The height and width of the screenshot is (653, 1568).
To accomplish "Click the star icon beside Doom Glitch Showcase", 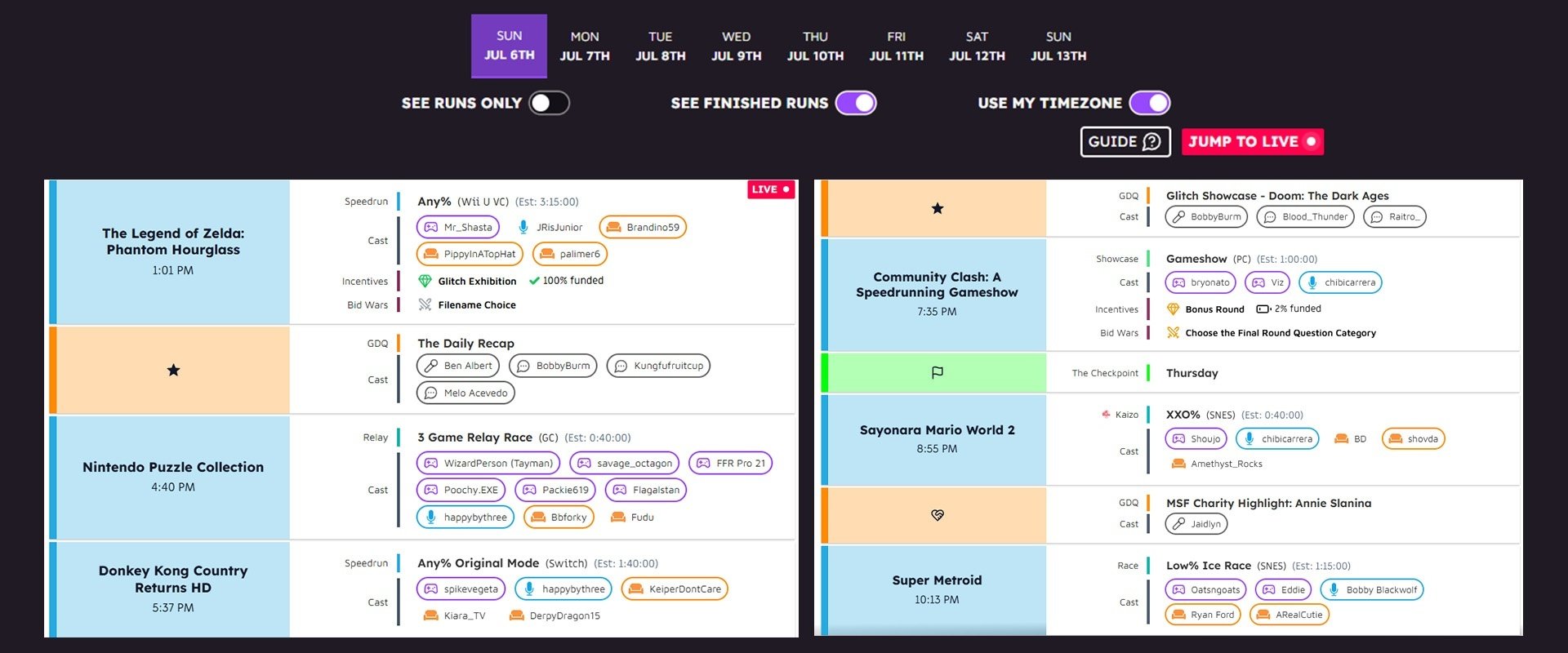I will click(938, 208).
